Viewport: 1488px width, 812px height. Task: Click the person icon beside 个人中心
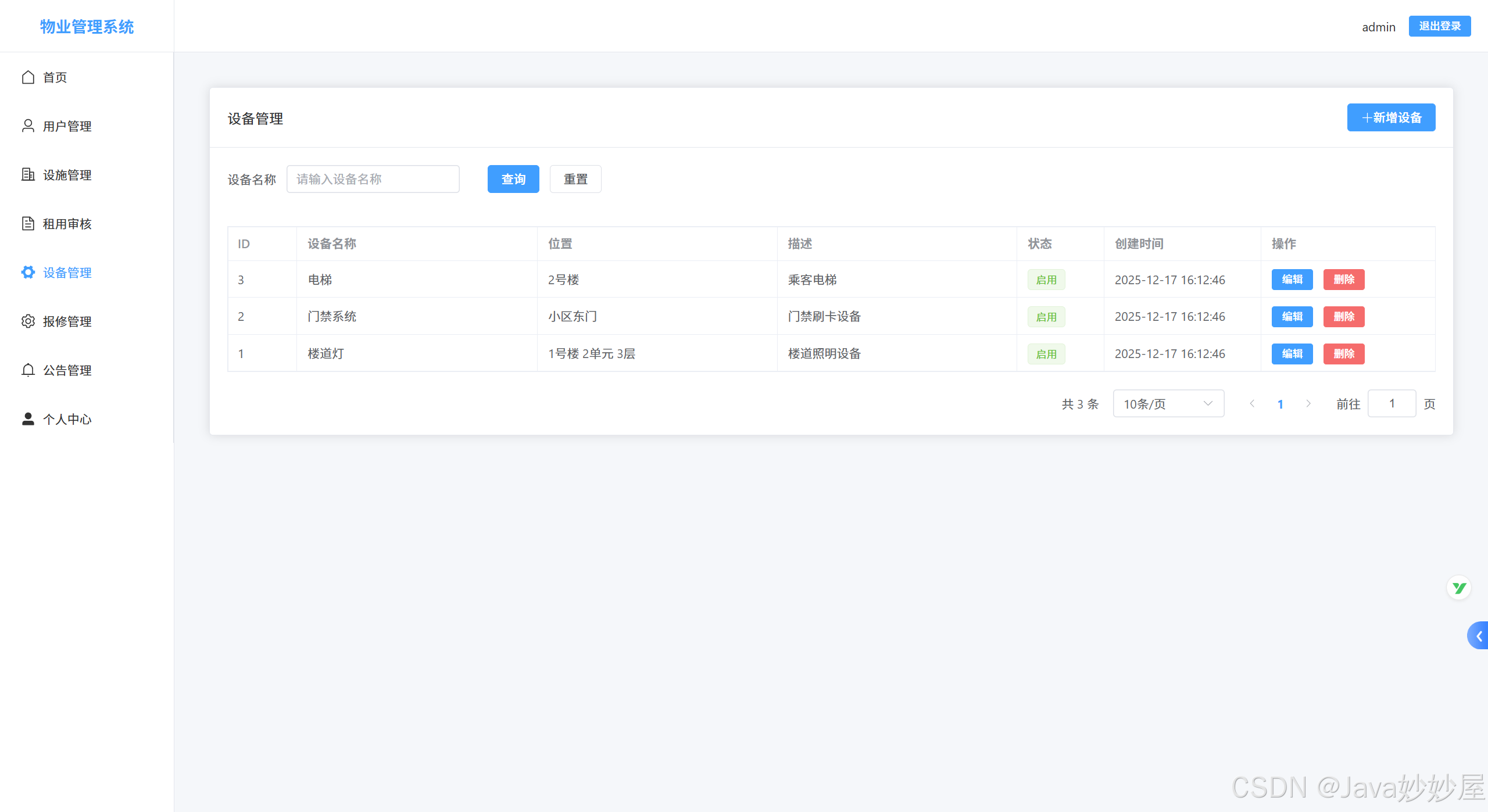coord(28,418)
